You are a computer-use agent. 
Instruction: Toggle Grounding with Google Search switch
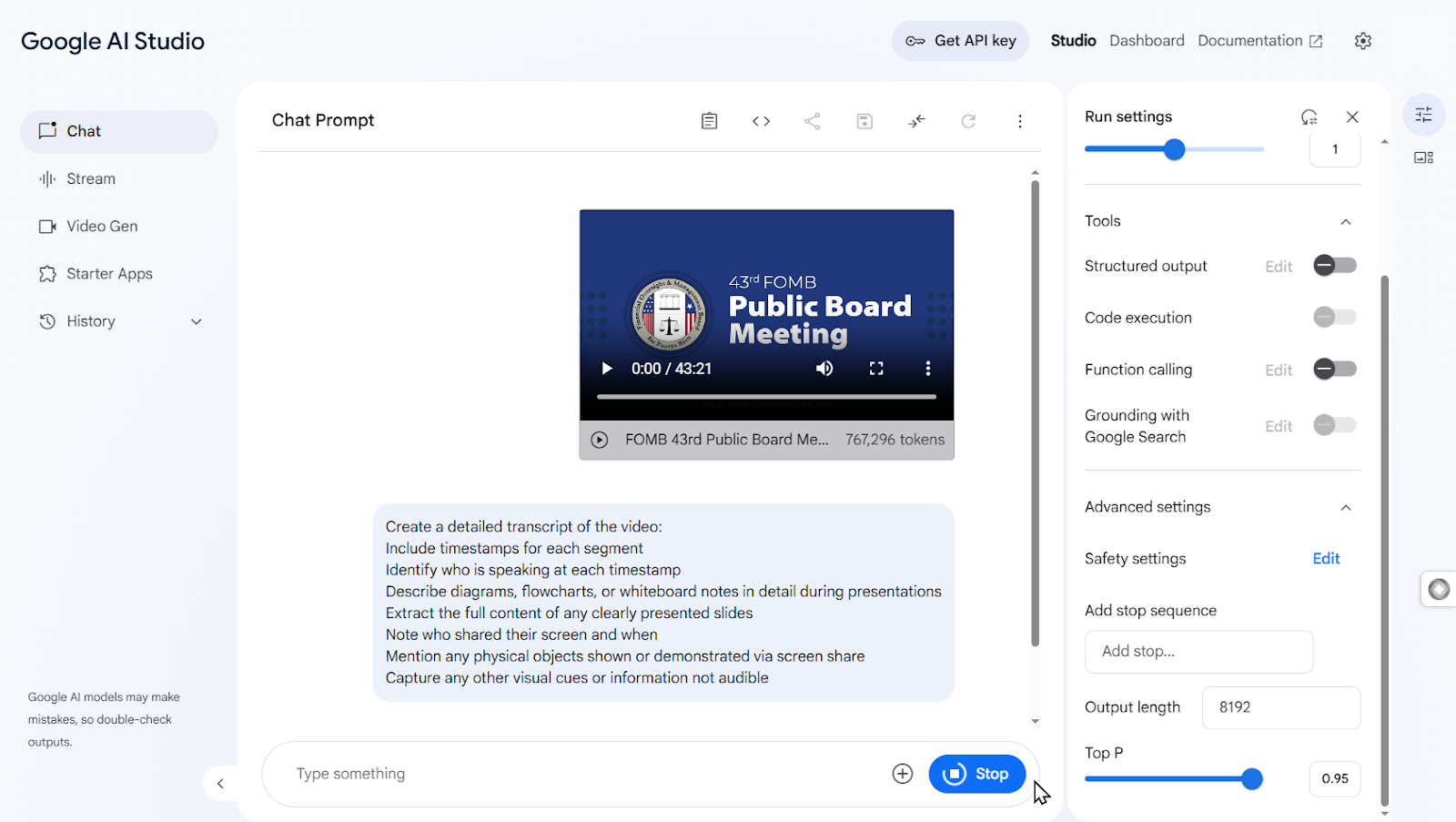(x=1335, y=425)
